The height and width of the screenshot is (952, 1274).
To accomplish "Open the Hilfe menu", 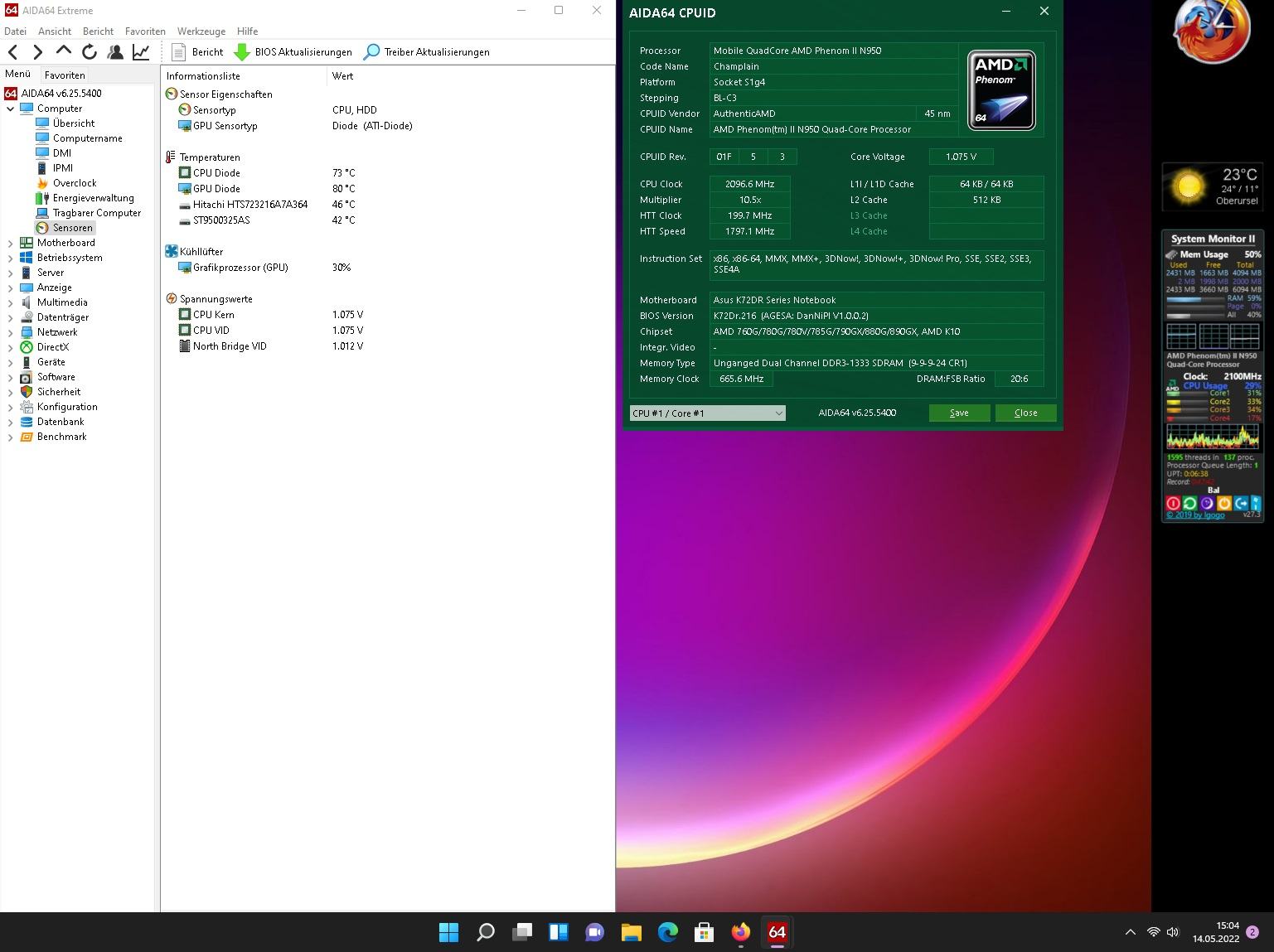I will tap(247, 31).
